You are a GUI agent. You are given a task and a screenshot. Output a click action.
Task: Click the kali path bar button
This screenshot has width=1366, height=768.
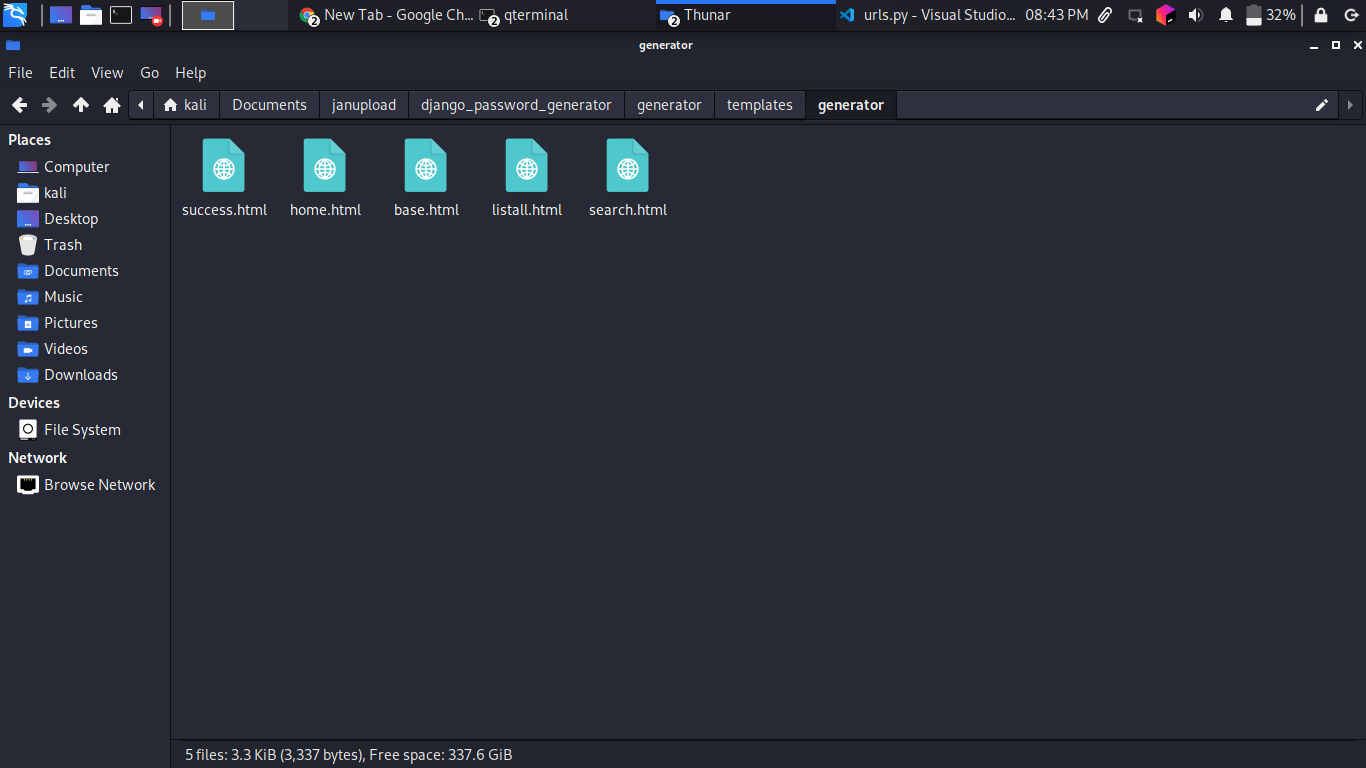click(x=186, y=105)
